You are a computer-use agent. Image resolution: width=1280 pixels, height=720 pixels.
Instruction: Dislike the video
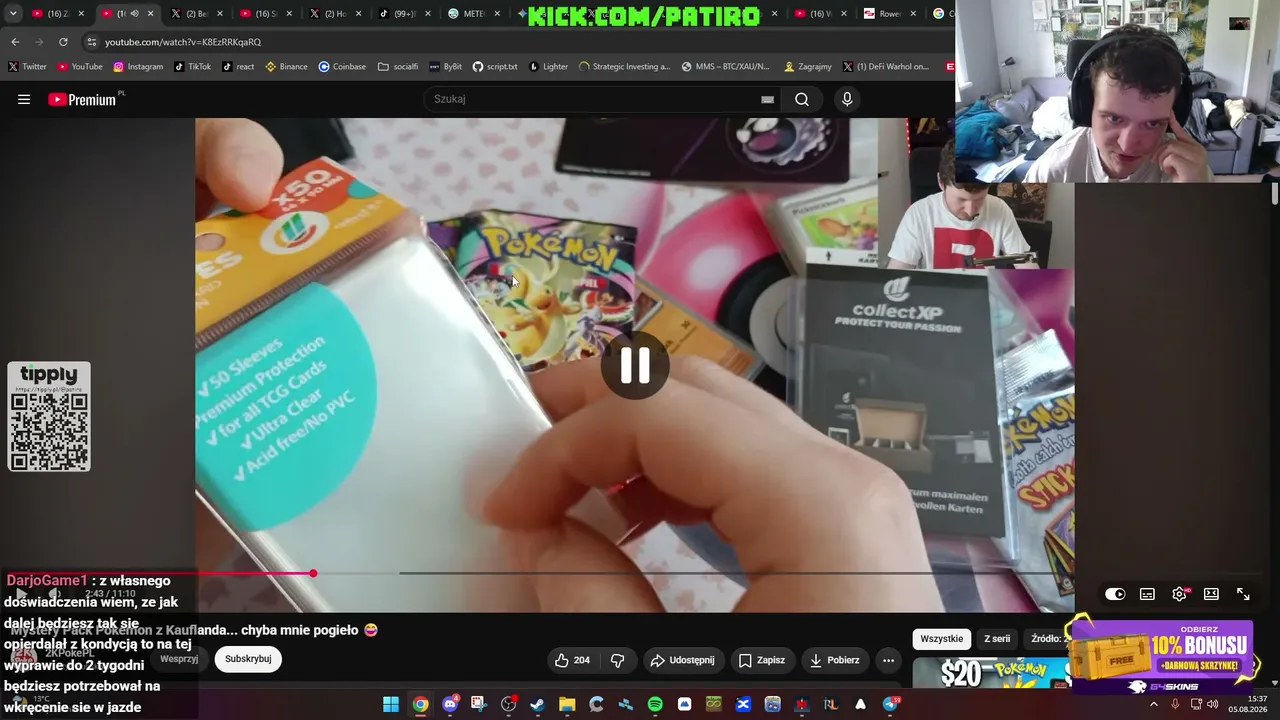(617, 660)
